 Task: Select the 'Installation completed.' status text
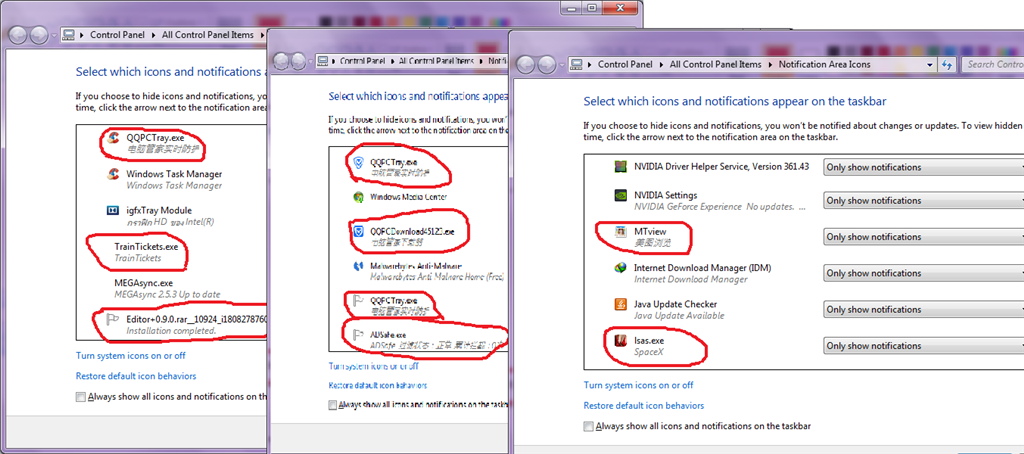tap(171, 331)
